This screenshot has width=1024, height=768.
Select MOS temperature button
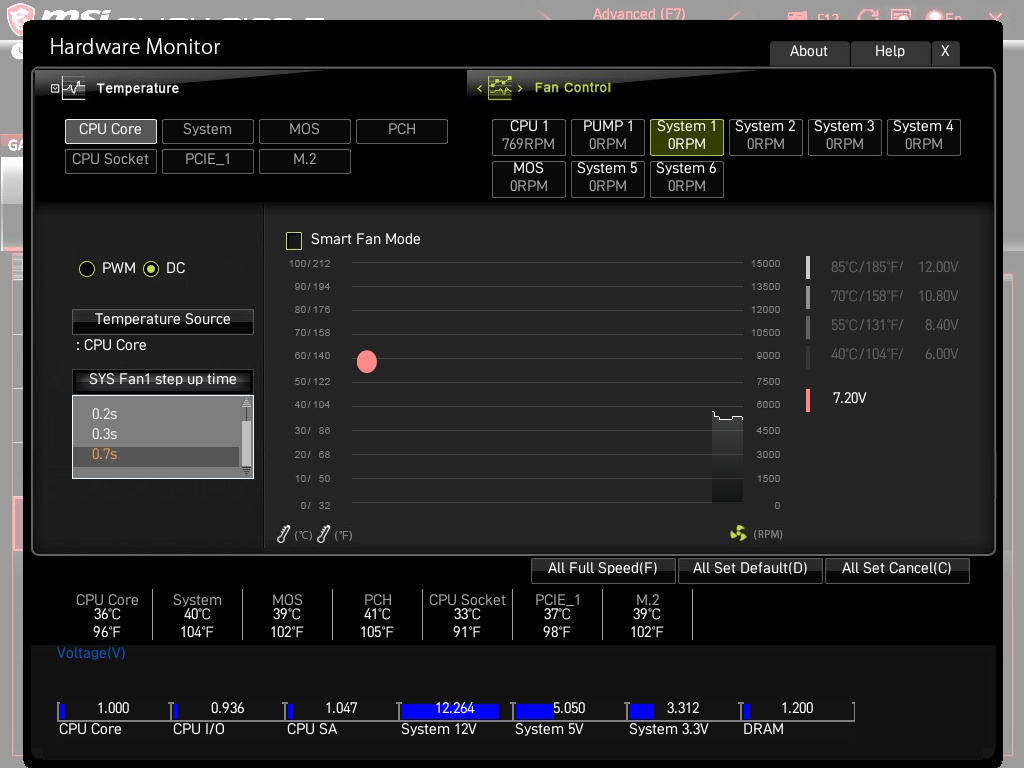305,130
